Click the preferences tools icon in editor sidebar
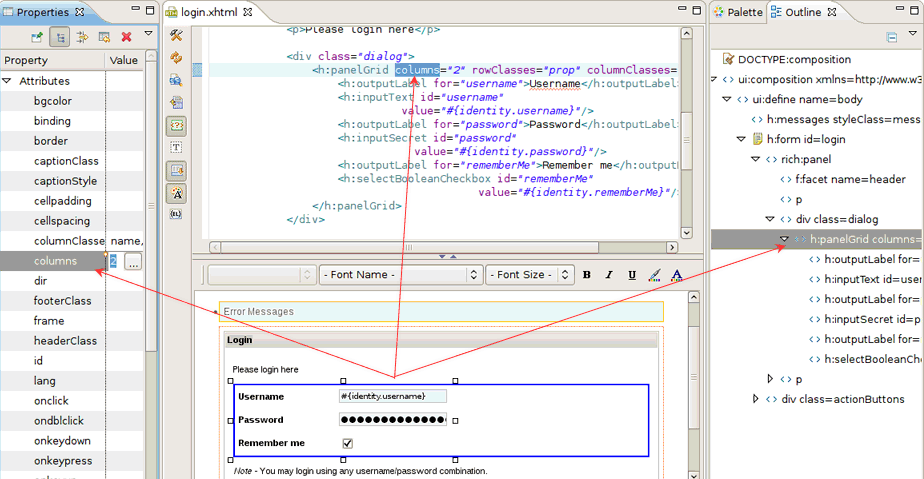 [x=177, y=37]
